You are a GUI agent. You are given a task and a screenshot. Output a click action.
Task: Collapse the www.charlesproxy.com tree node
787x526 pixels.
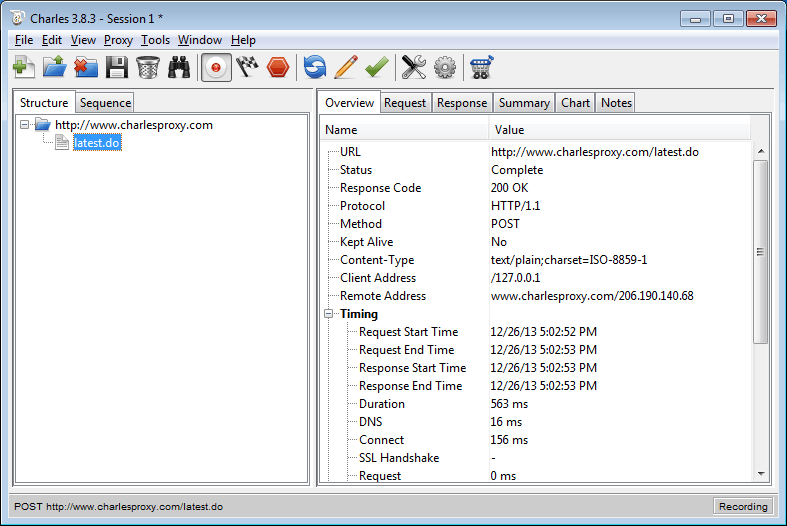click(x=25, y=125)
